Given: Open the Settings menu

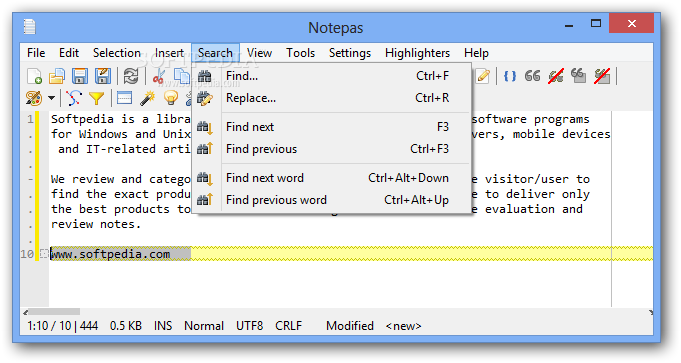Looking at the screenshot, I should coord(350,53).
